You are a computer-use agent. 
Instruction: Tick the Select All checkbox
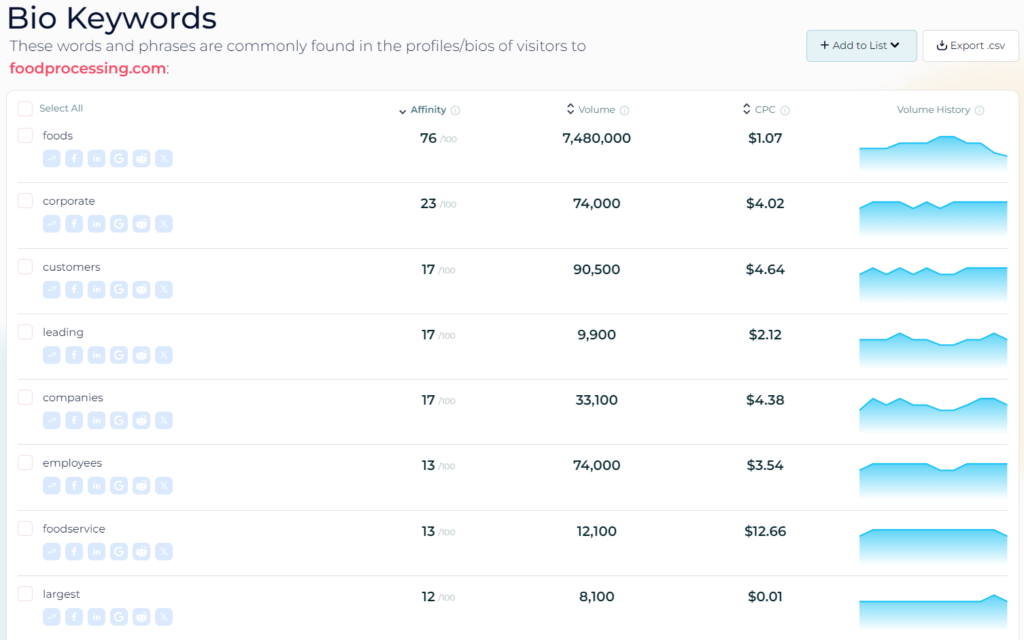pos(25,108)
